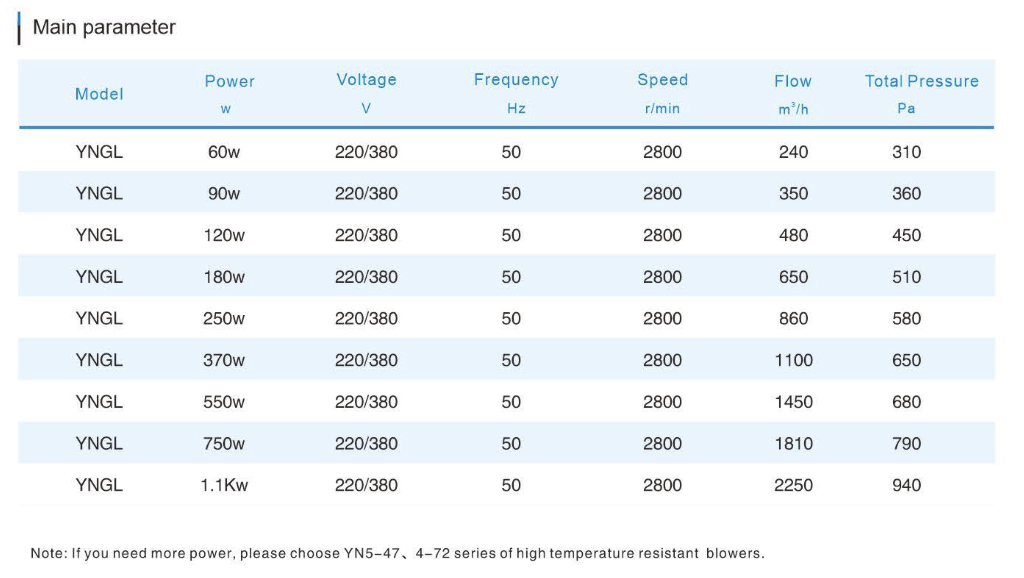This screenshot has height=578, width=1024.
Task: Click the '120w' power cell
Action: coord(224,236)
